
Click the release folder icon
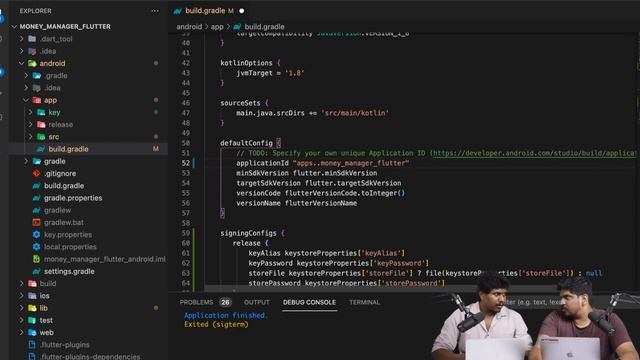(x=41, y=124)
